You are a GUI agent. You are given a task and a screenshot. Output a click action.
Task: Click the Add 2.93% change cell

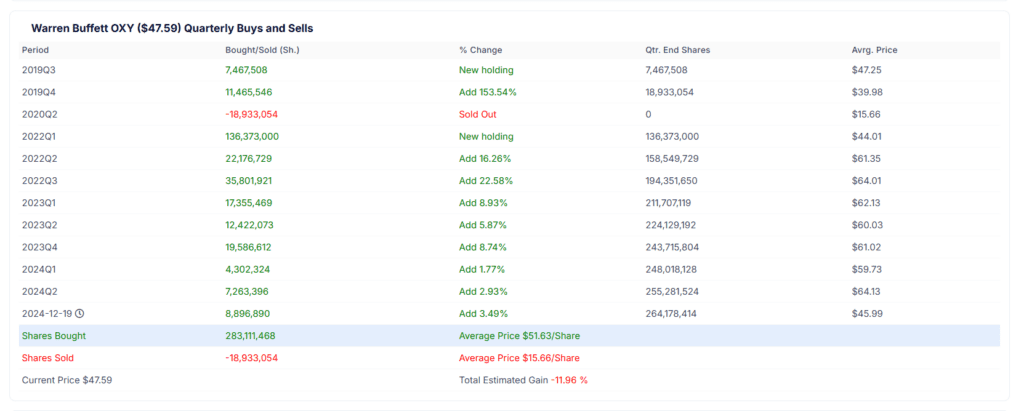coord(483,291)
